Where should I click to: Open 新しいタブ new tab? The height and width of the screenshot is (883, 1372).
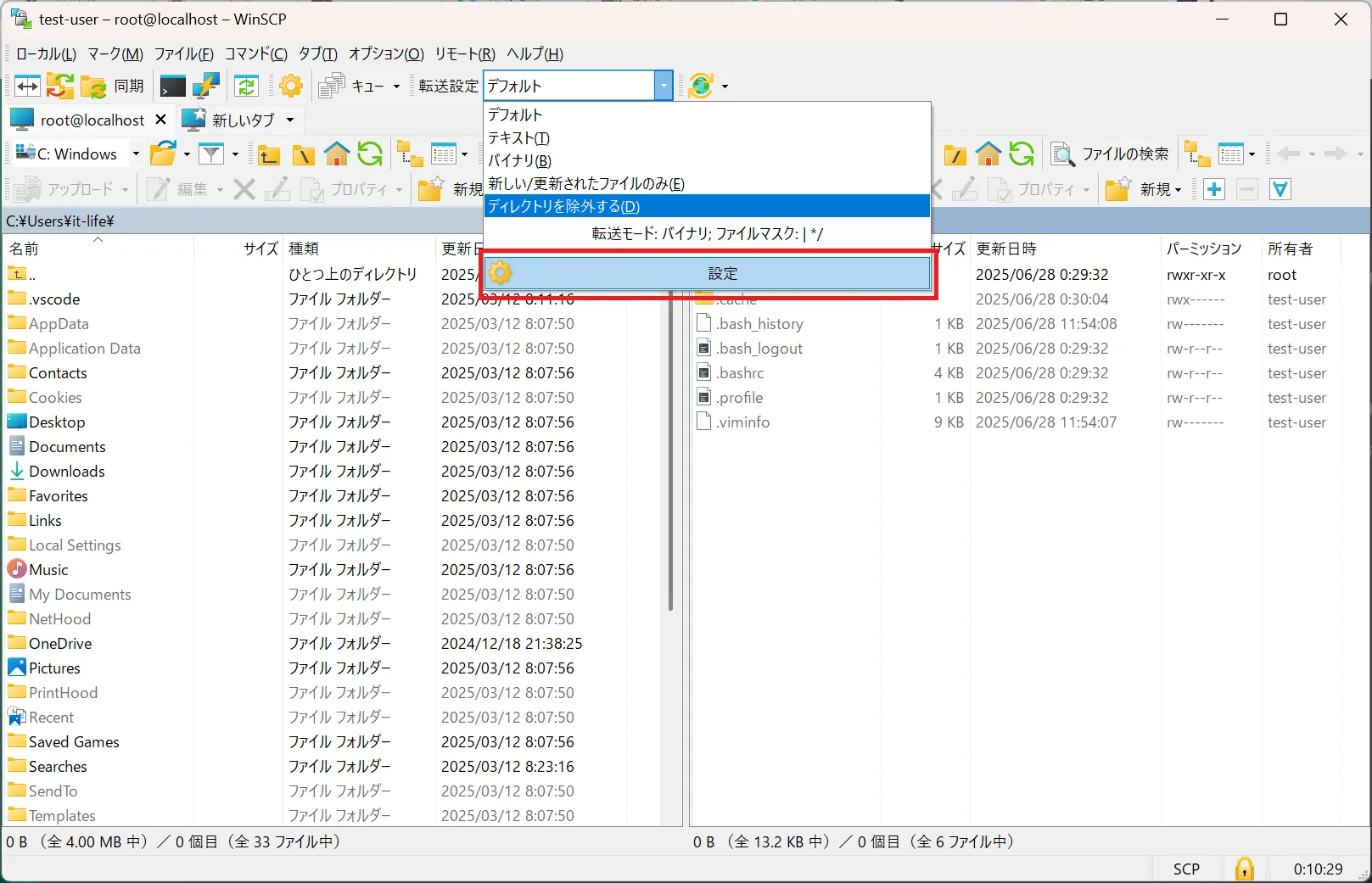tap(230, 120)
